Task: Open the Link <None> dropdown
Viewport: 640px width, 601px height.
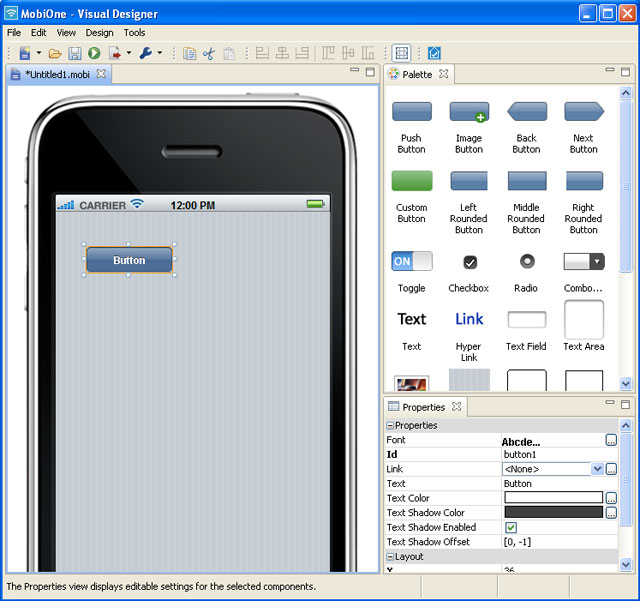Action: [x=597, y=469]
